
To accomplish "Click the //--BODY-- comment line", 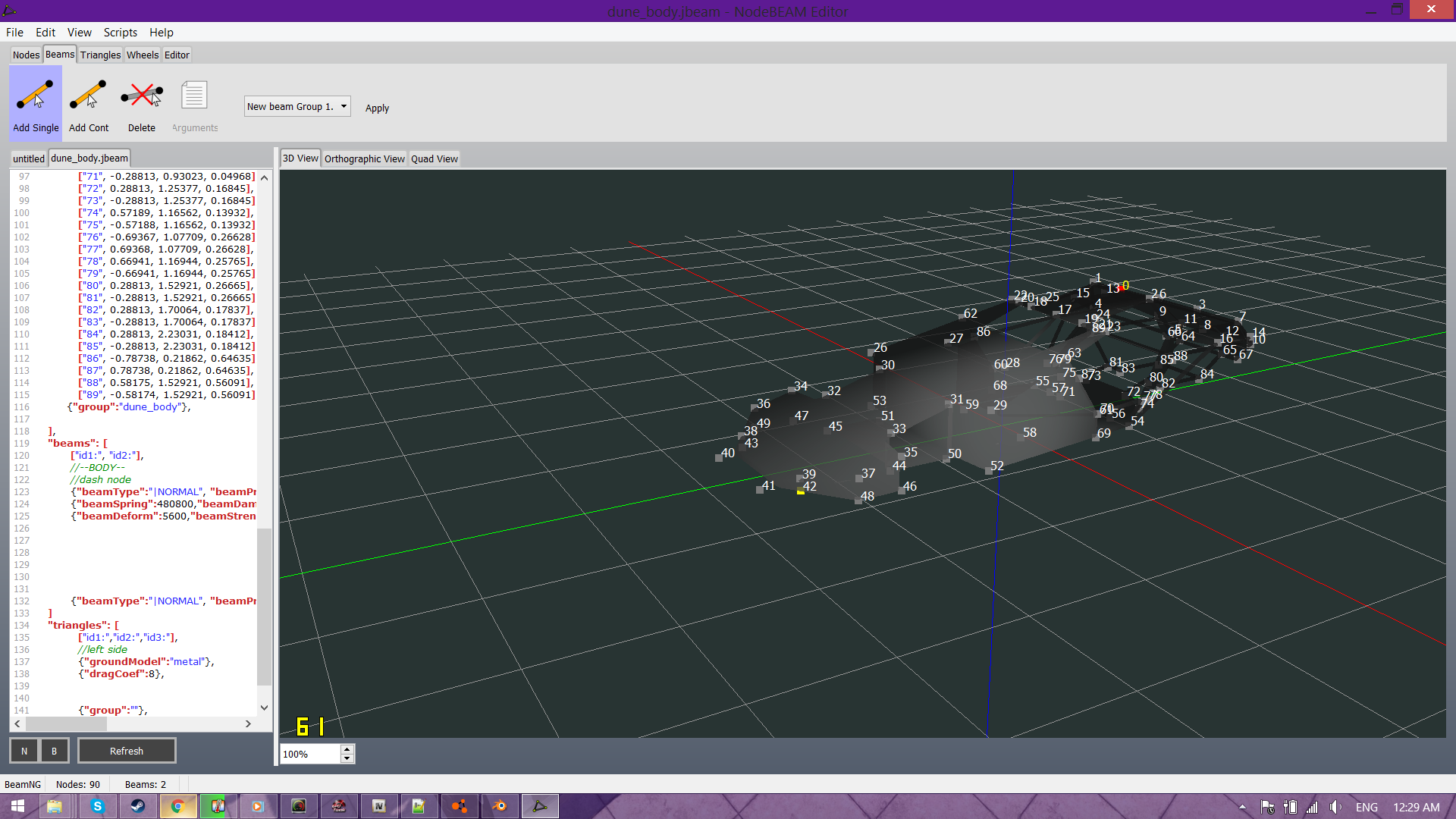I will 97,467.
